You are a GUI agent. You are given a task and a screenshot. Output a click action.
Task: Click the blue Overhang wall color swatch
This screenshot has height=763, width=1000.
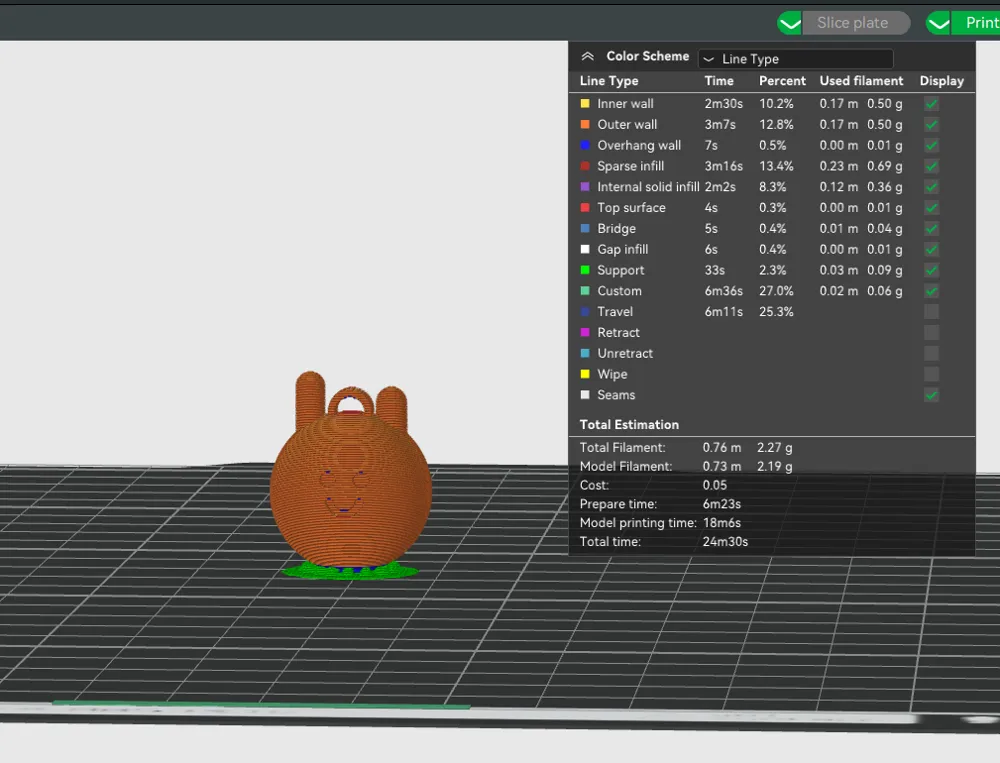[585, 146]
